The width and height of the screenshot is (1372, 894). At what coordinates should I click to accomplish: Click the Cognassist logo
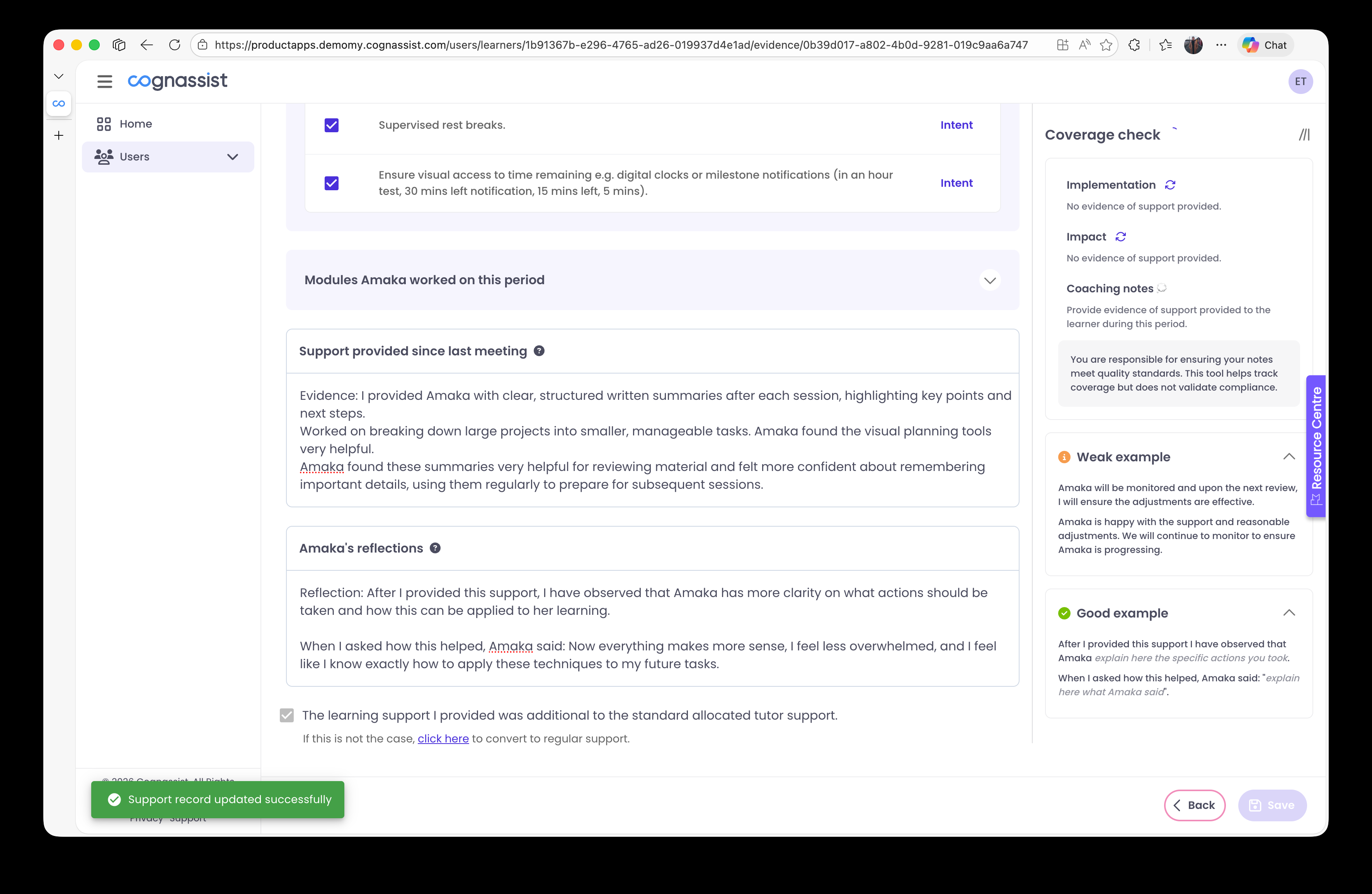click(x=177, y=81)
